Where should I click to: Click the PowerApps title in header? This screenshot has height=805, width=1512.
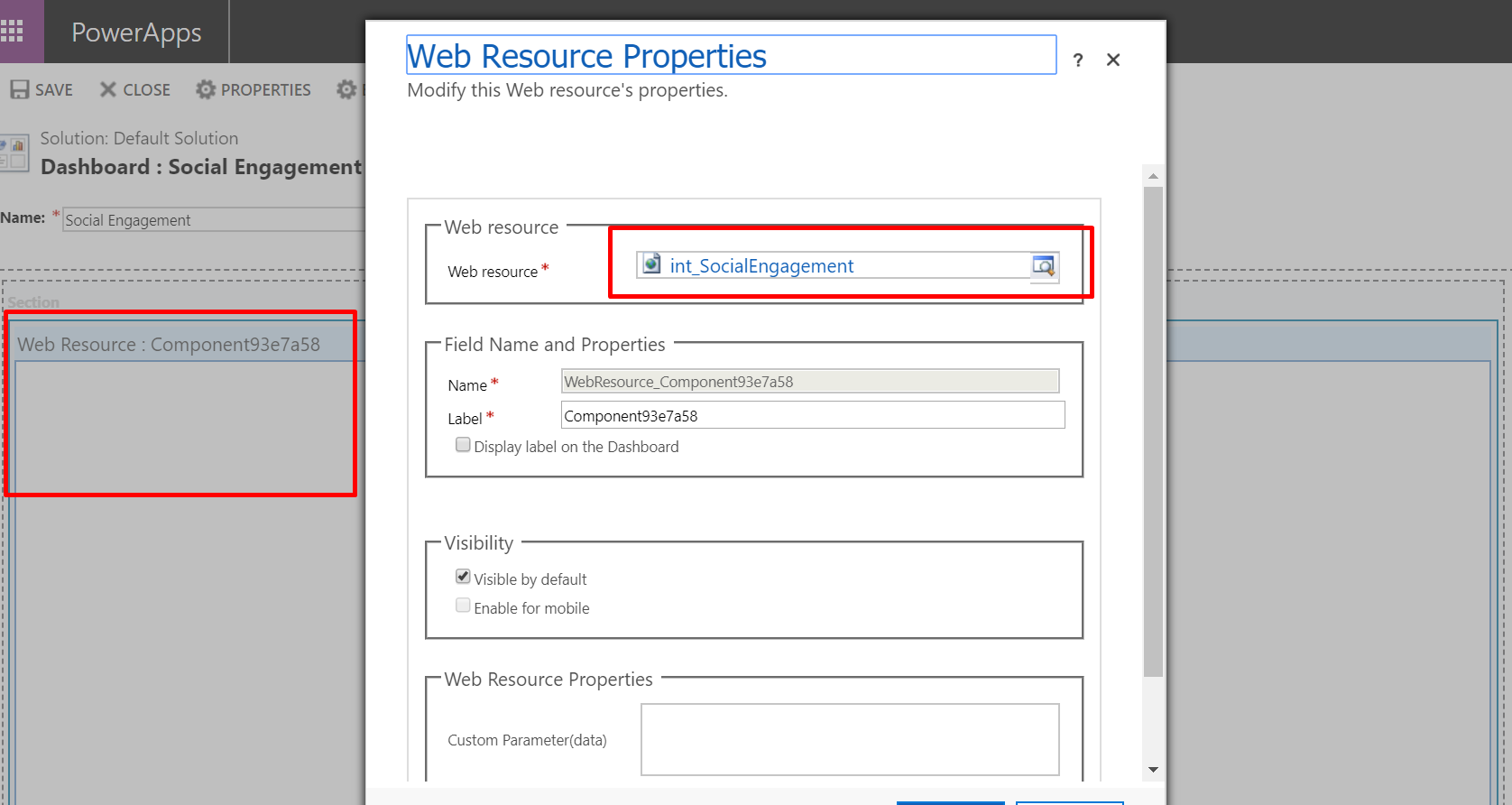click(x=136, y=32)
